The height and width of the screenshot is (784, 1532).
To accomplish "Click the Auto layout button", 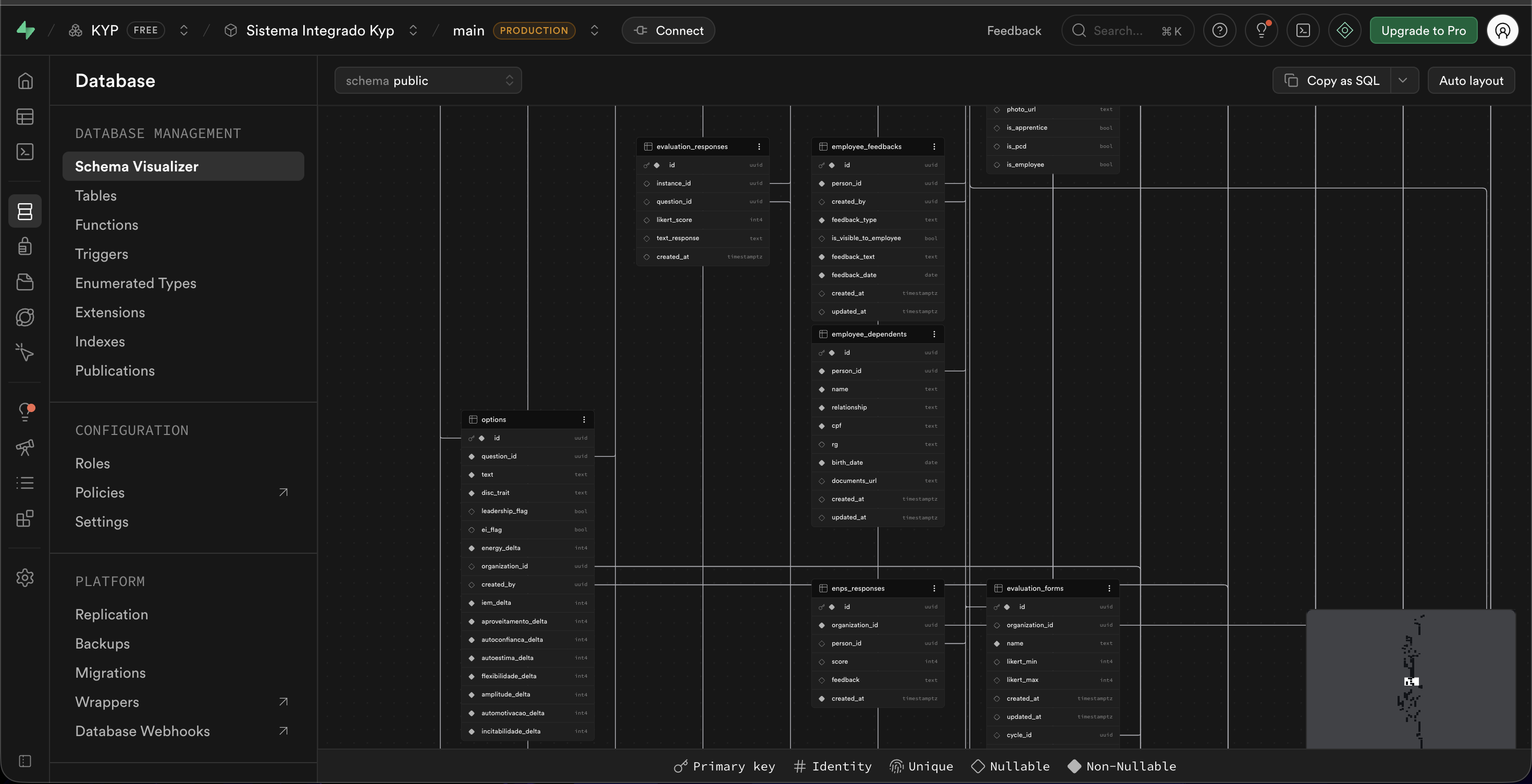I will (x=1472, y=80).
